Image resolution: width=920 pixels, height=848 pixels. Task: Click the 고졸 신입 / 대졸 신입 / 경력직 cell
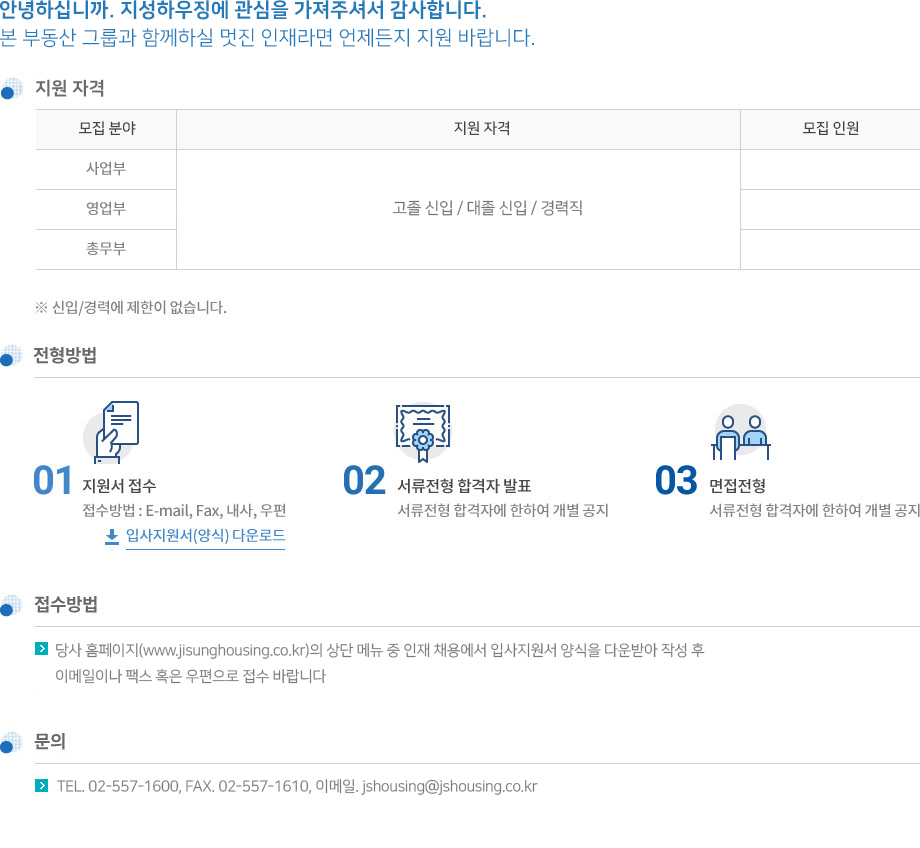click(458, 209)
